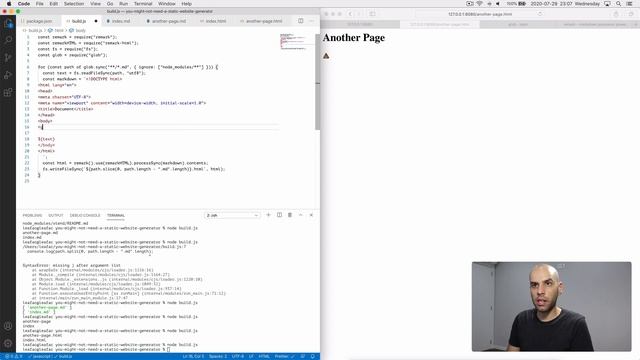Screen dimensions: 640x360
Task: Switch to the PROBLEMS panel tab
Action: coord(32,215)
